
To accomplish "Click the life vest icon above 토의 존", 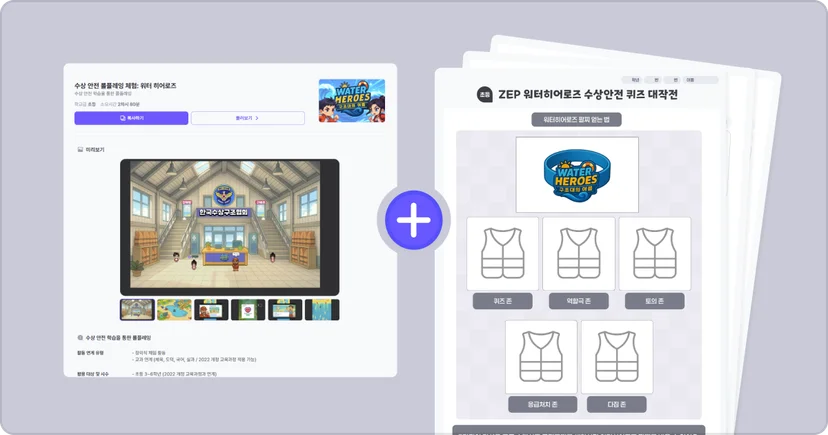I will (x=655, y=253).
